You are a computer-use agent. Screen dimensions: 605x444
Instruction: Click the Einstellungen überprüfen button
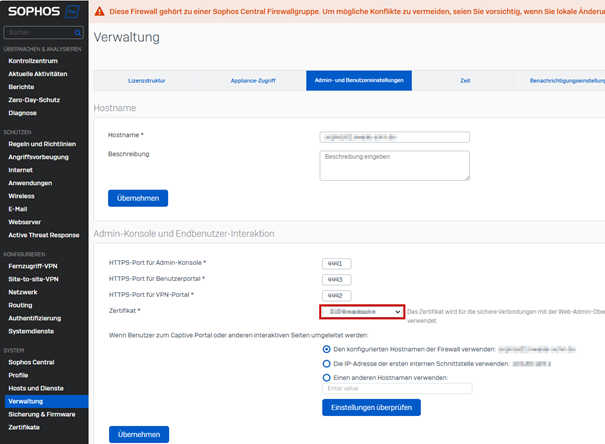pos(371,408)
